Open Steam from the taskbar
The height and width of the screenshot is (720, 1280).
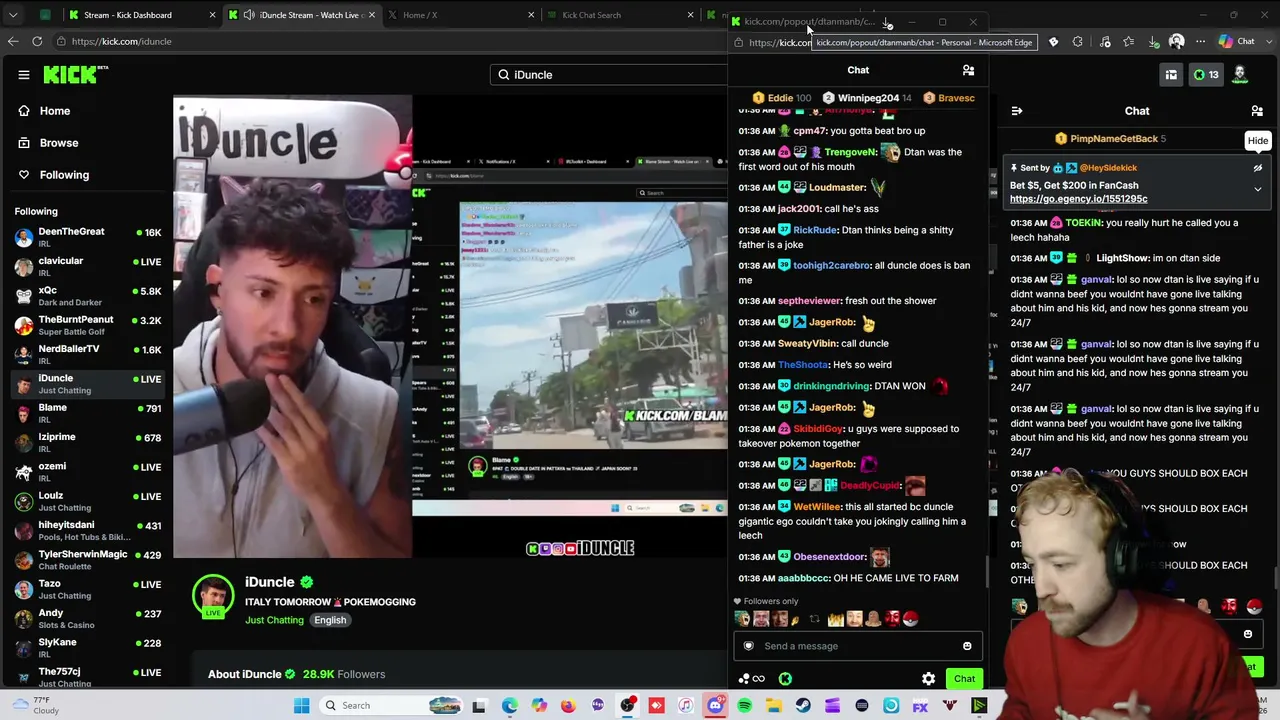click(803, 706)
